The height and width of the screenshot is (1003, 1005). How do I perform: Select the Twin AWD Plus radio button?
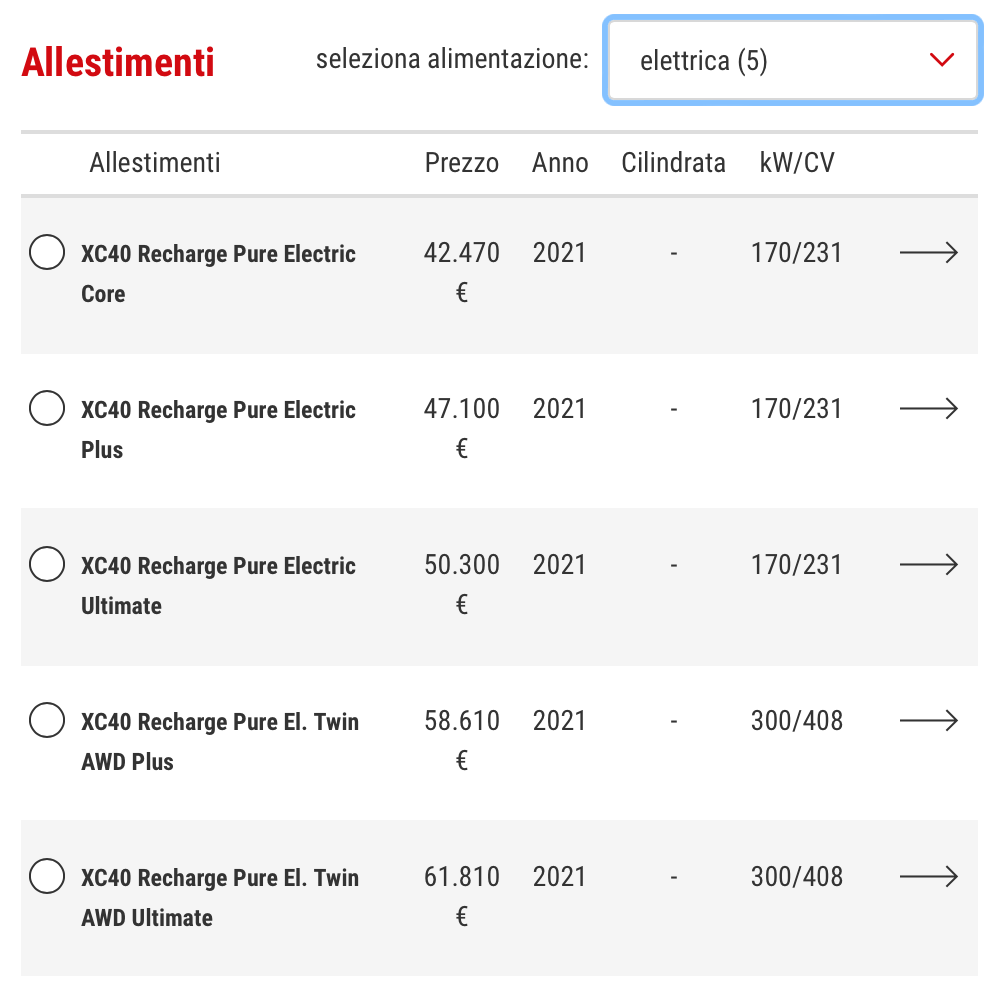(x=47, y=720)
